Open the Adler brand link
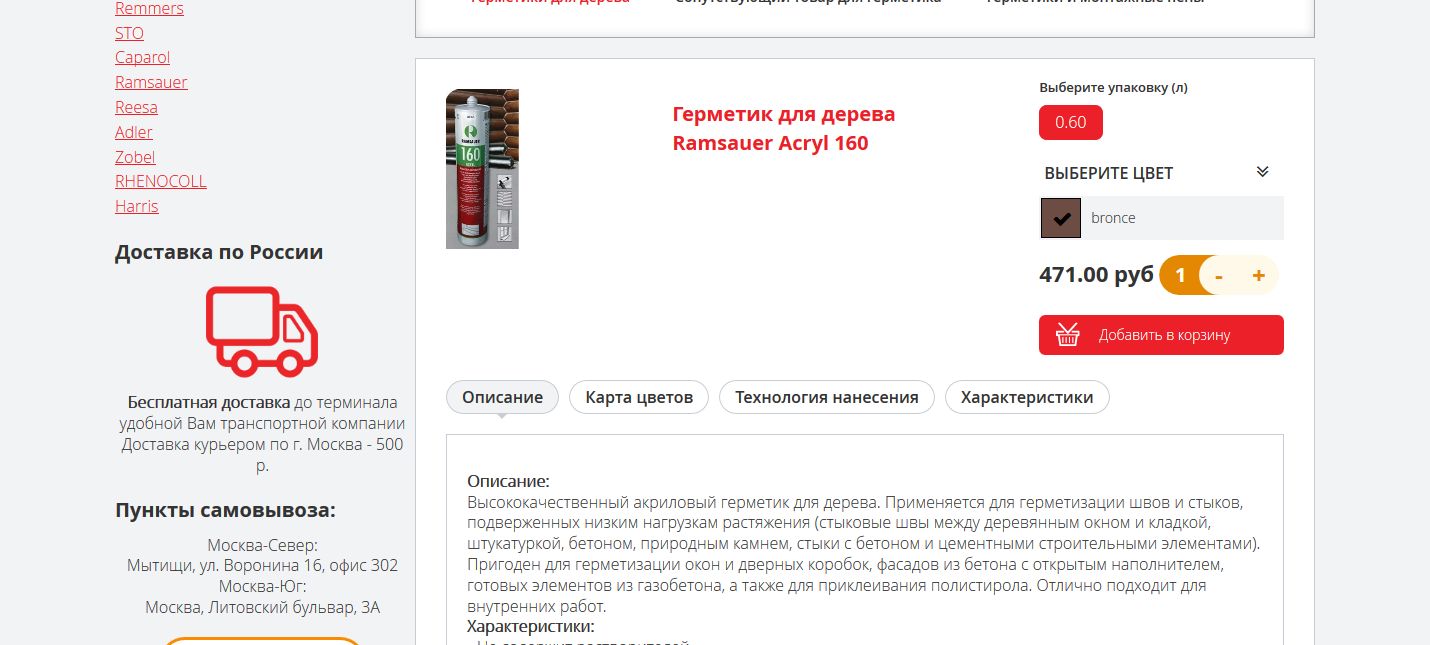Screen dimensions: 1430x645 pos(134,132)
